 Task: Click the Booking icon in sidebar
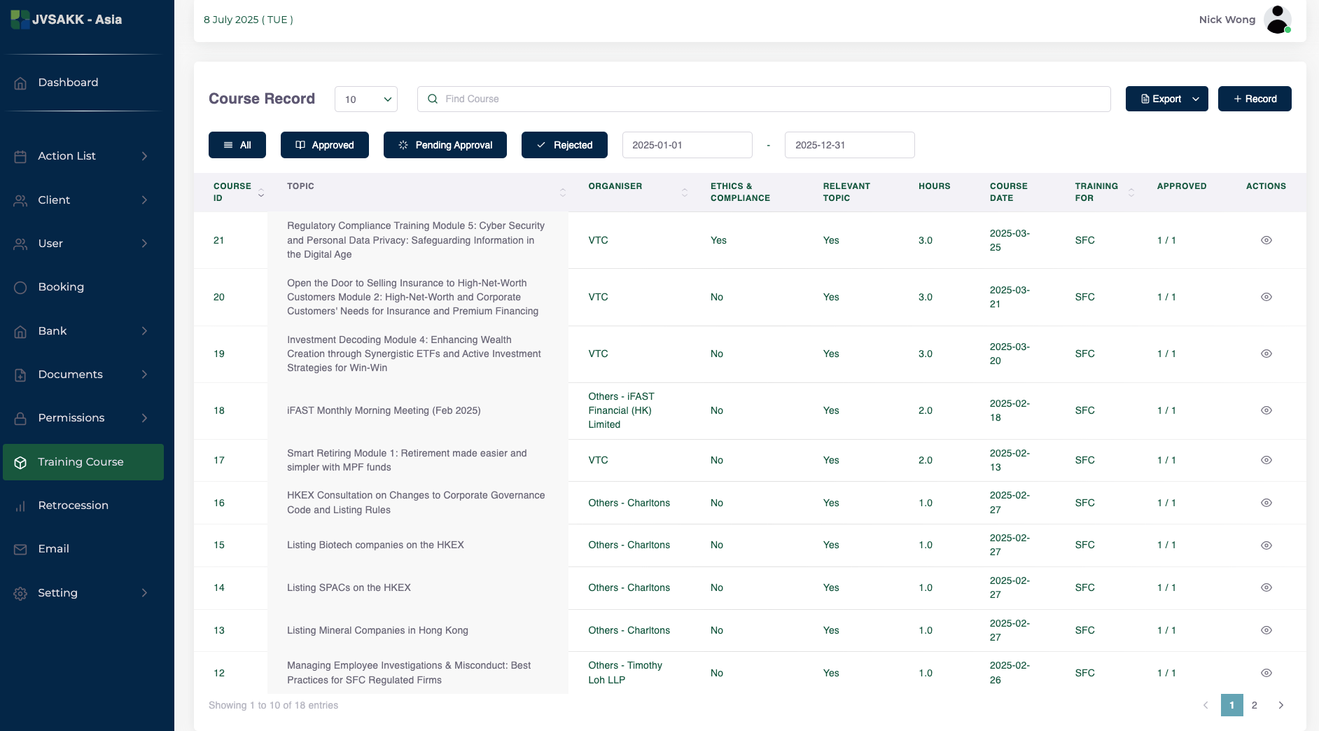click(x=20, y=287)
